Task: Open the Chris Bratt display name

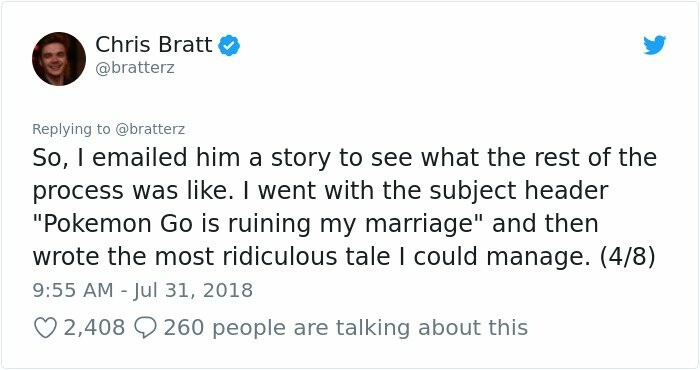Action: point(154,44)
